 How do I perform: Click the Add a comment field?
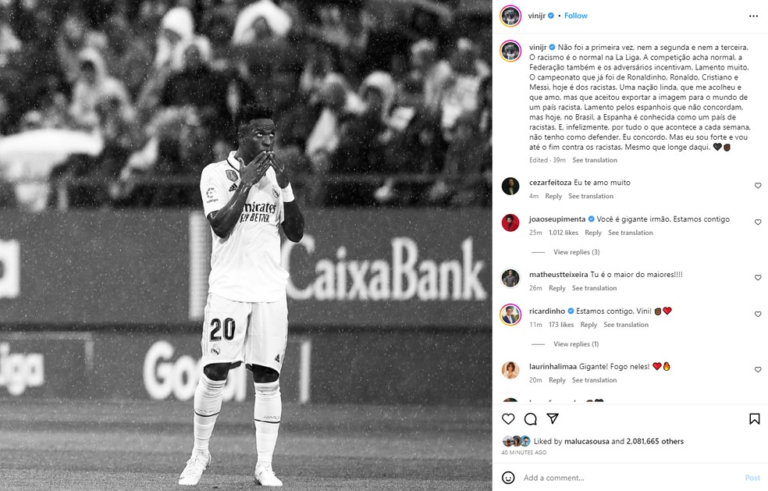629,478
